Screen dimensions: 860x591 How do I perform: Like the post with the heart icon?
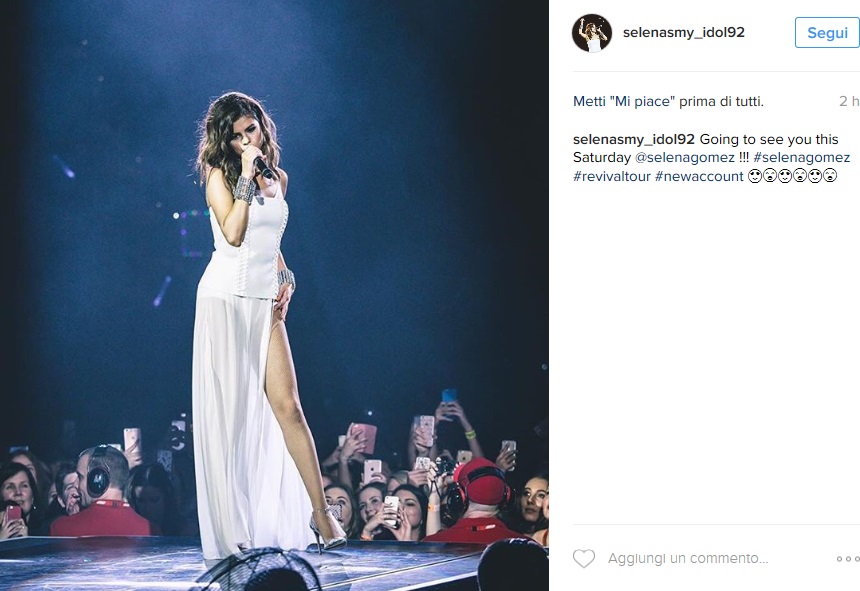point(584,559)
